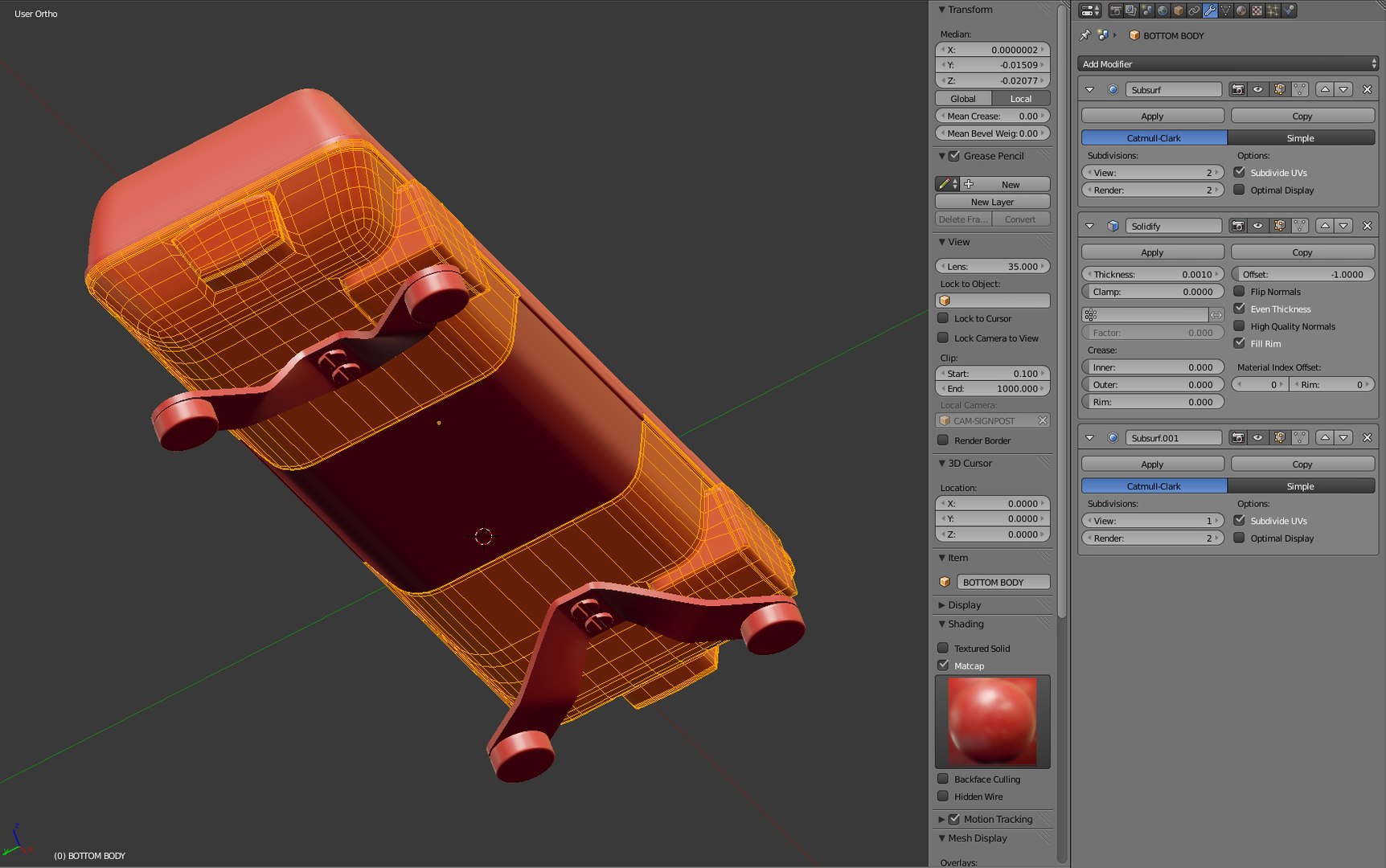Select Local transform orientation
1386x868 pixels.
click(x=1021, y=99)
